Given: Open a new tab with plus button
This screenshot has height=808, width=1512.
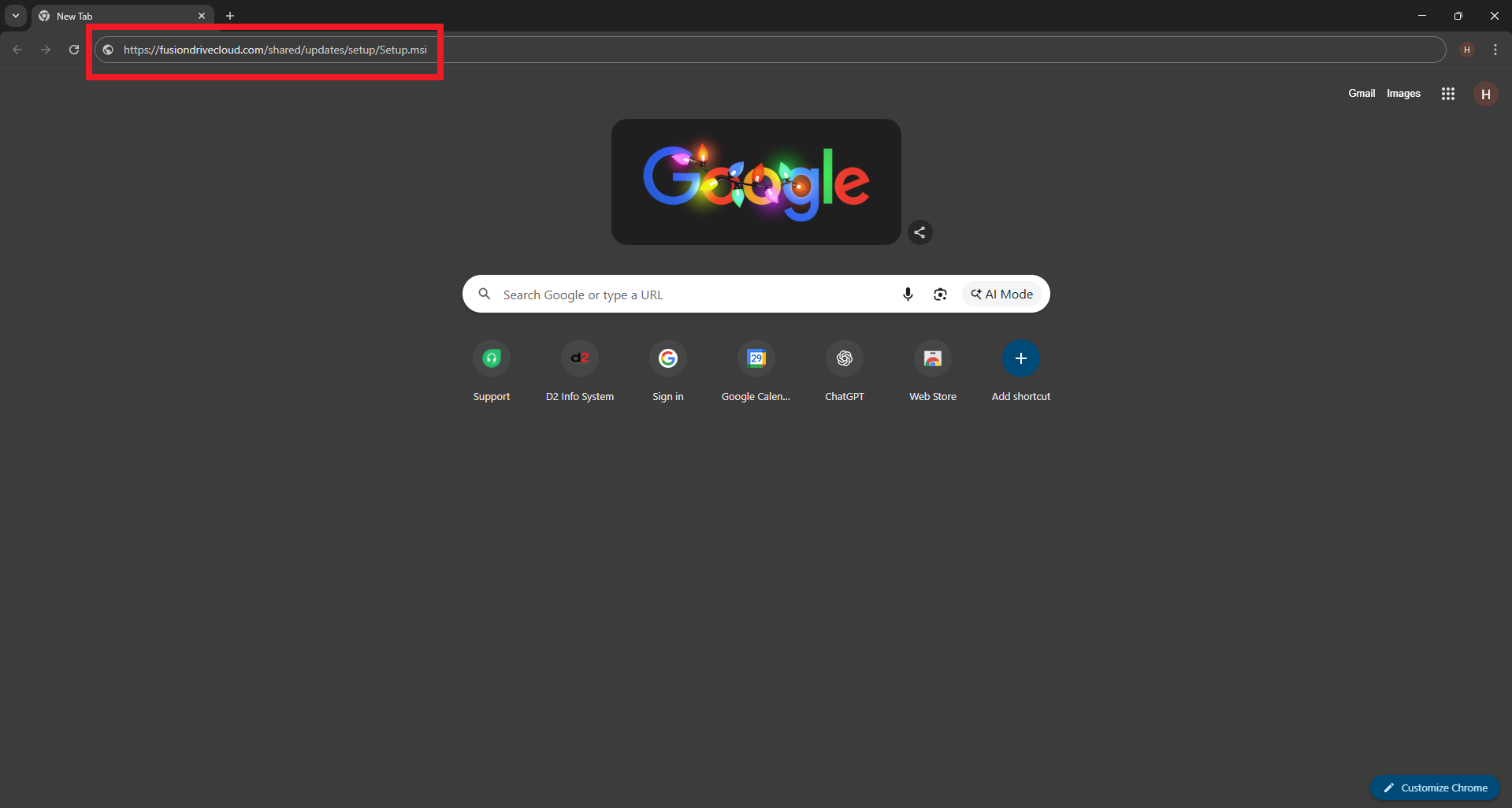Looking at the screenshot, I should point(230,16).
